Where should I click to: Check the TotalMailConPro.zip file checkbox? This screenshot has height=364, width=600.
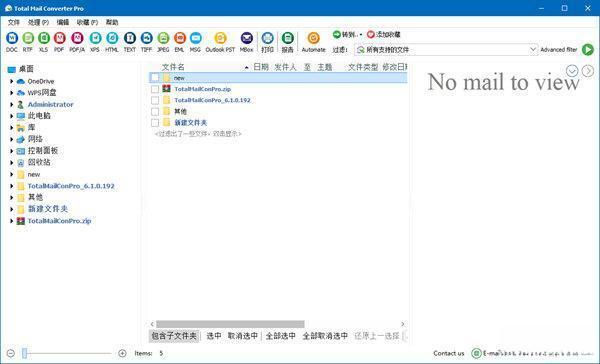155,89
